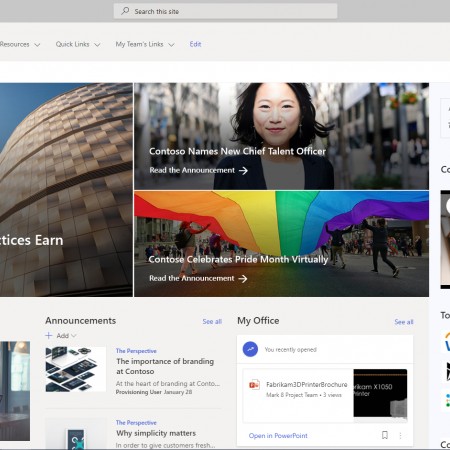
Task: Click the plus icon to add announcement
Action: tap(49, 335)
